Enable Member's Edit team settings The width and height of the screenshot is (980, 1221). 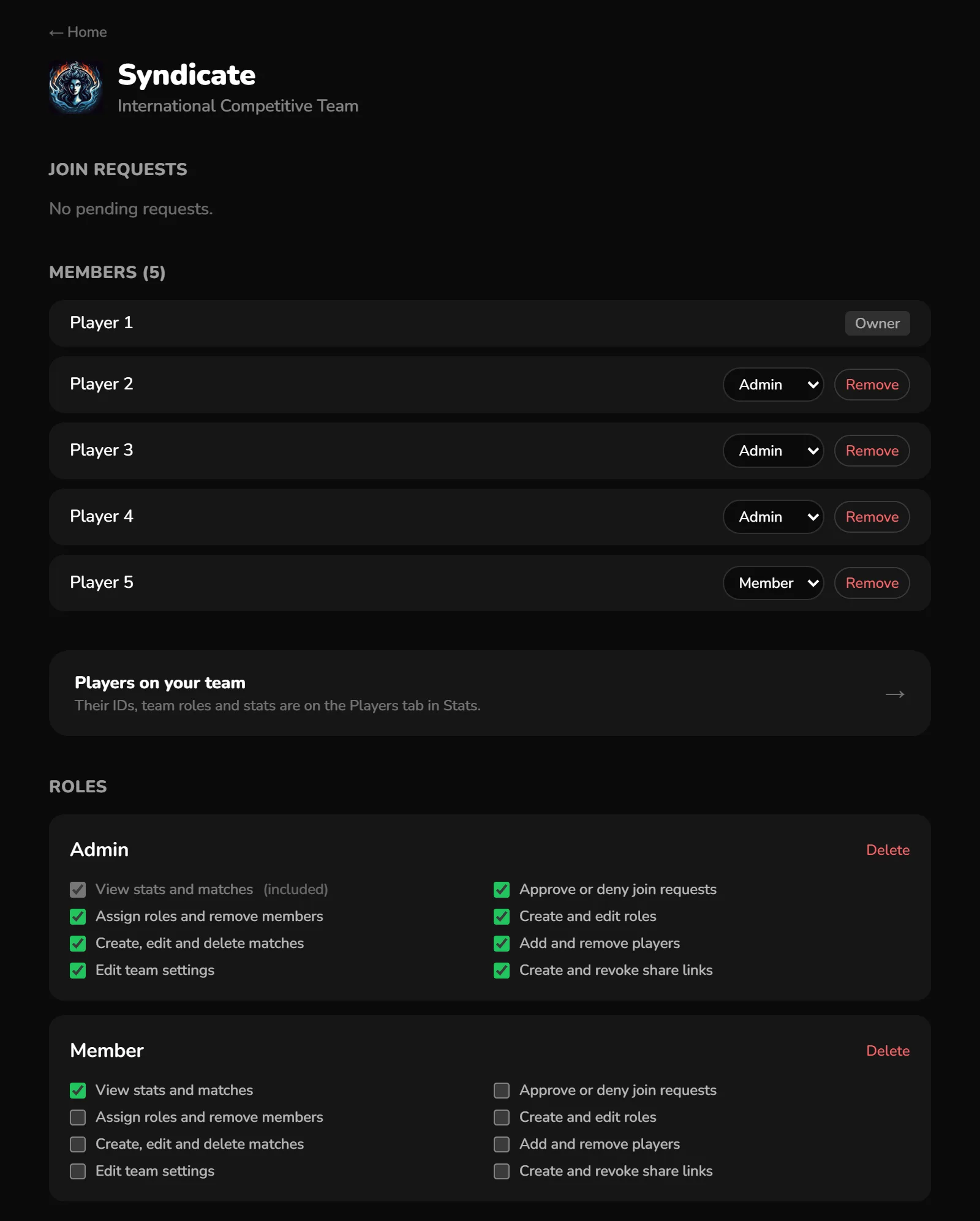(x=78, y=1171)
